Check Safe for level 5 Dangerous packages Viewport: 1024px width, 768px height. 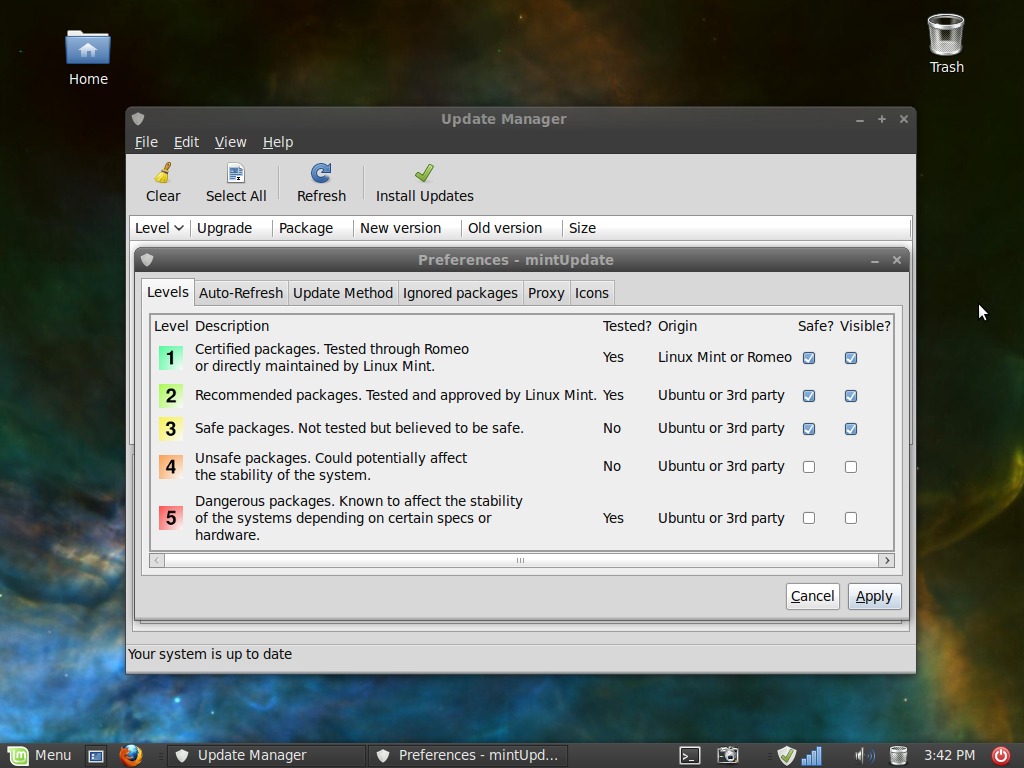[808, 518]
